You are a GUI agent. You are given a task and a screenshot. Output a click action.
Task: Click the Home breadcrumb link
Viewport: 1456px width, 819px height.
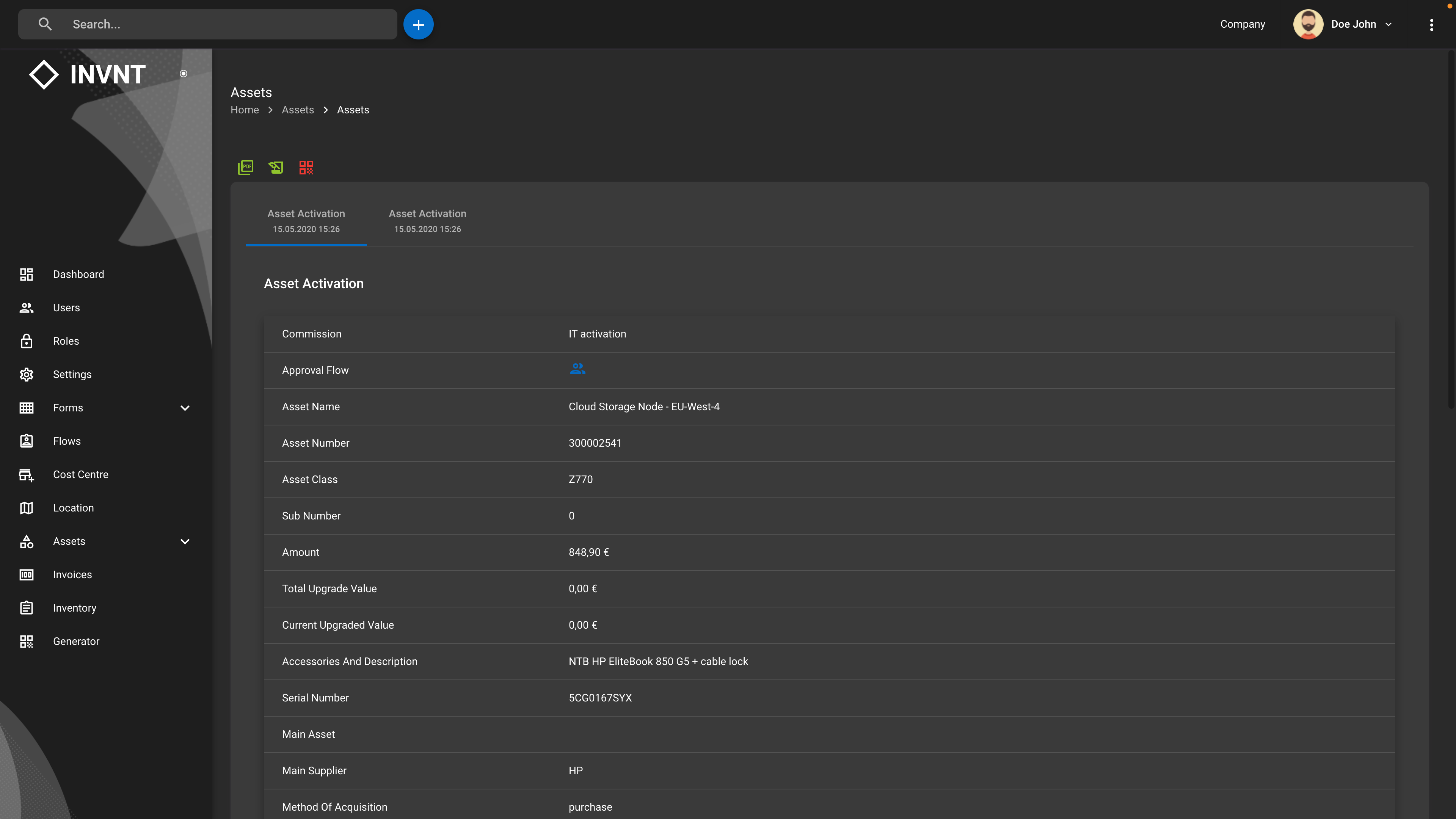point(244,110)
